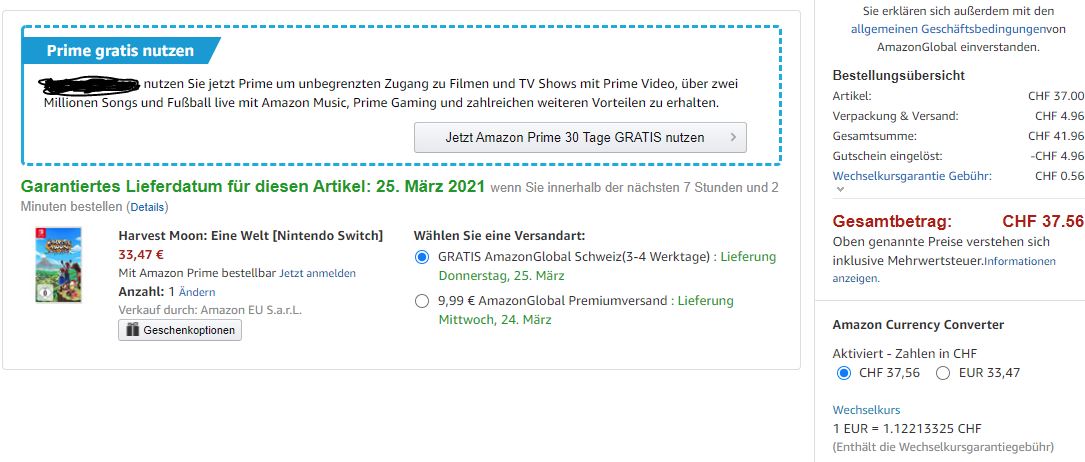The height and width of the screenshot is (462, 1085).
Task: Select GRATIS AmazonGlobal Schweiz shipping option
Action: [x=422, y=258]
